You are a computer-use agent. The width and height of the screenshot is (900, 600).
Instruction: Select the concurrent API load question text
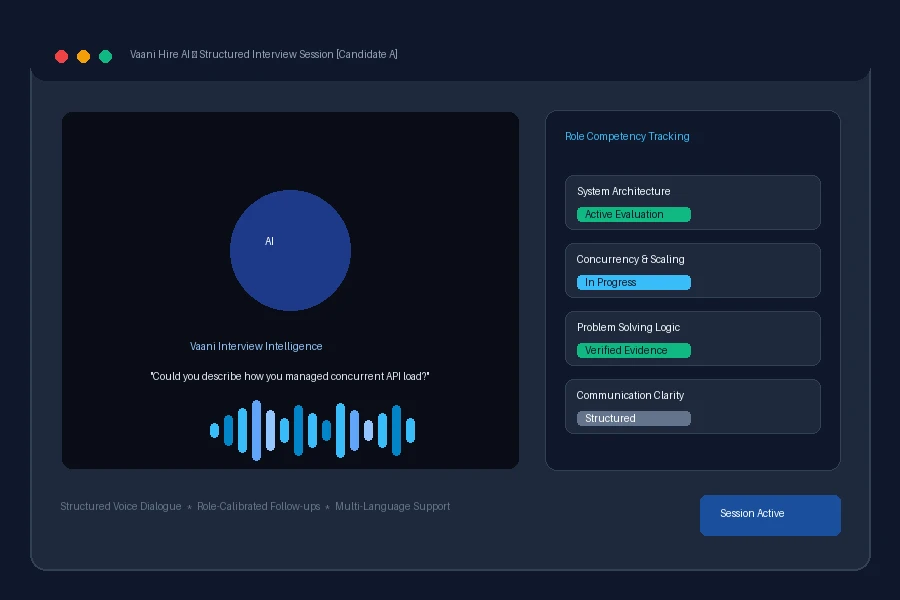click(290, 376)
